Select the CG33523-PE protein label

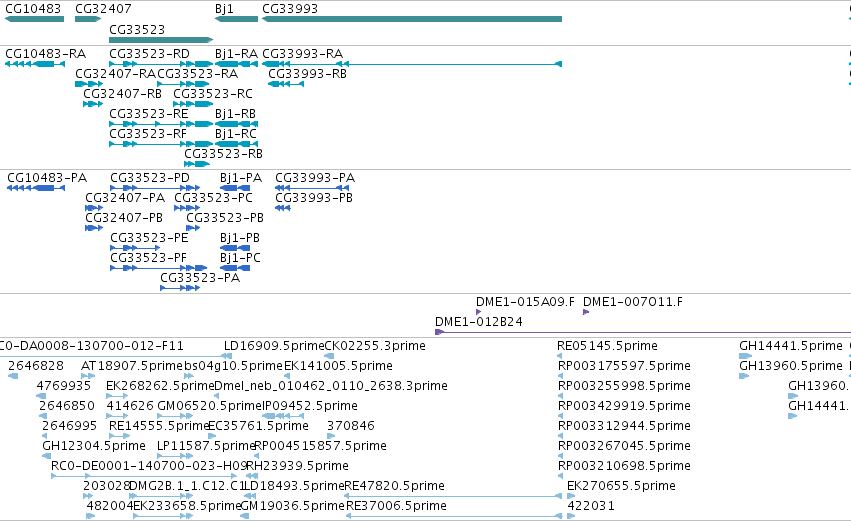coord(149,238)
